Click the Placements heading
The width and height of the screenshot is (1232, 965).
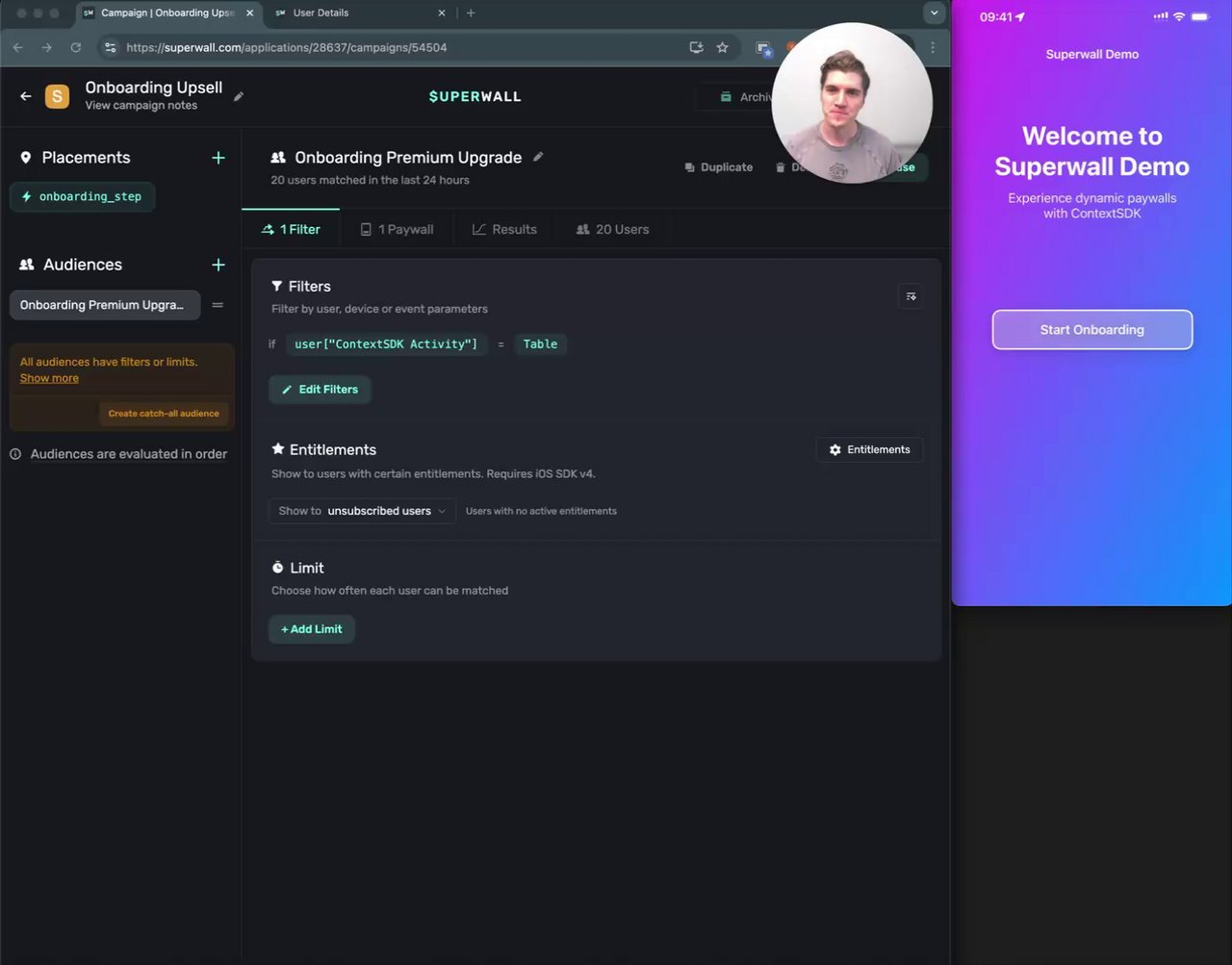point(86,158)
